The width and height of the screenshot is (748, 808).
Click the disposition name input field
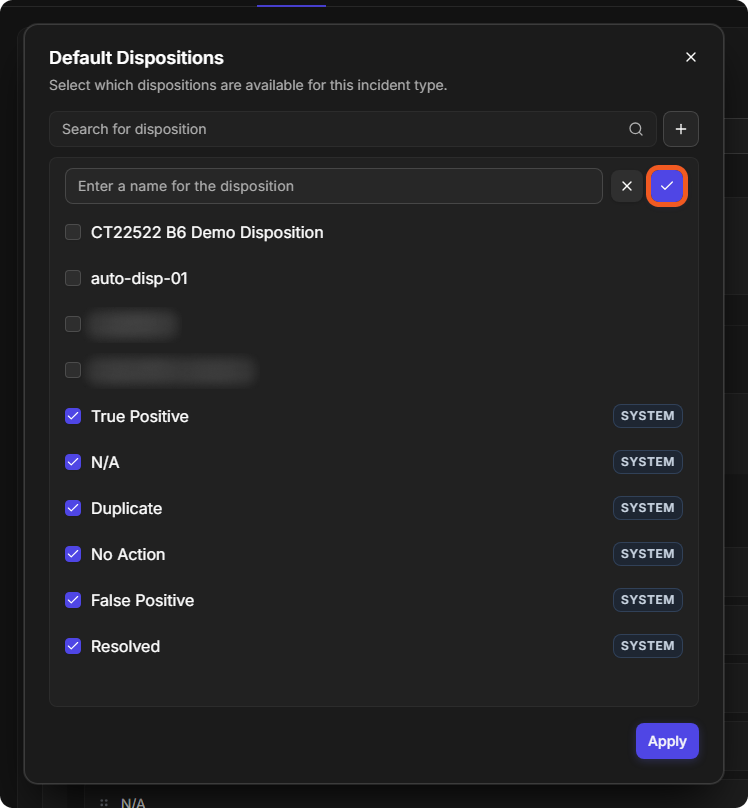click(334, 186)
